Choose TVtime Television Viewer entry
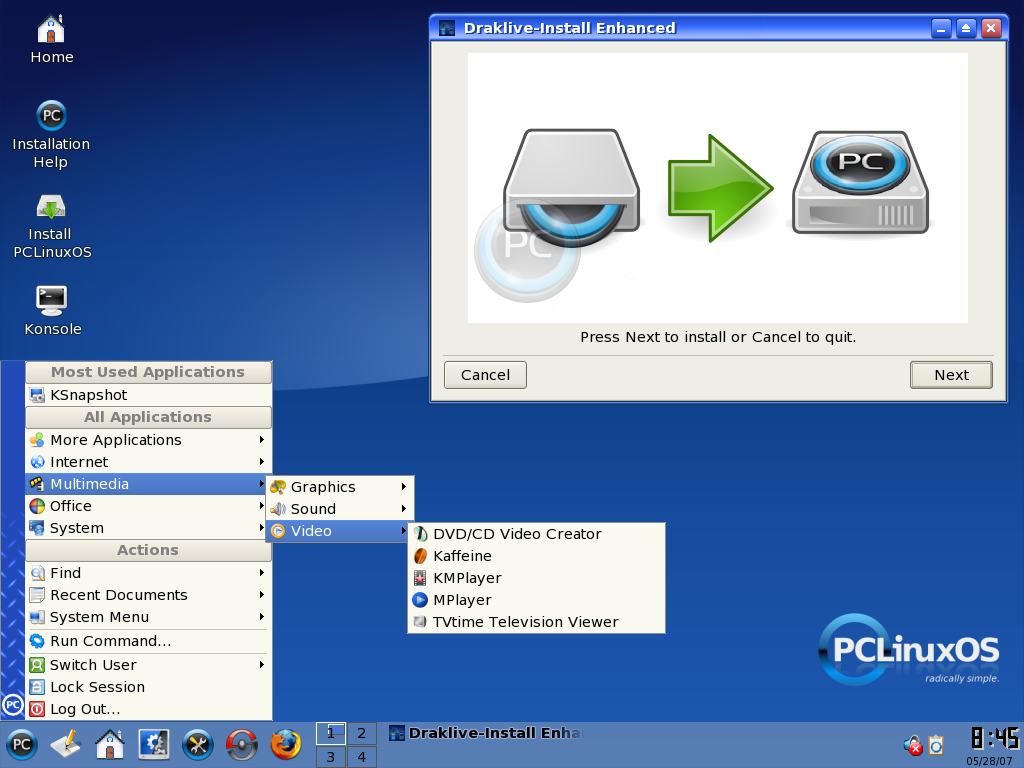 coord(536,622)
